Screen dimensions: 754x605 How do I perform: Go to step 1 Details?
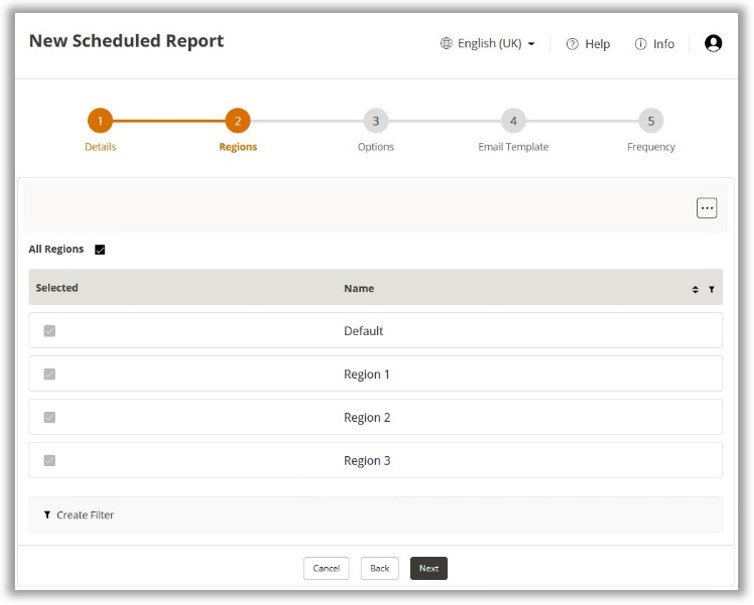click(100, 122)
